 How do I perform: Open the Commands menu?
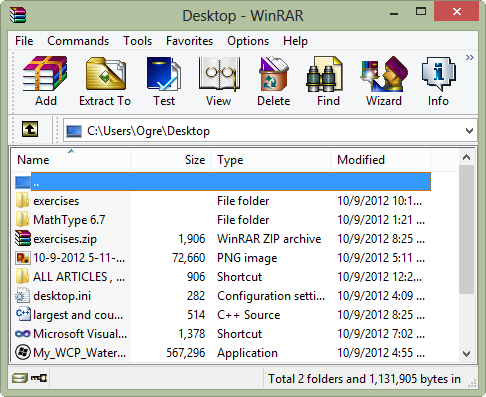[78, 41]
